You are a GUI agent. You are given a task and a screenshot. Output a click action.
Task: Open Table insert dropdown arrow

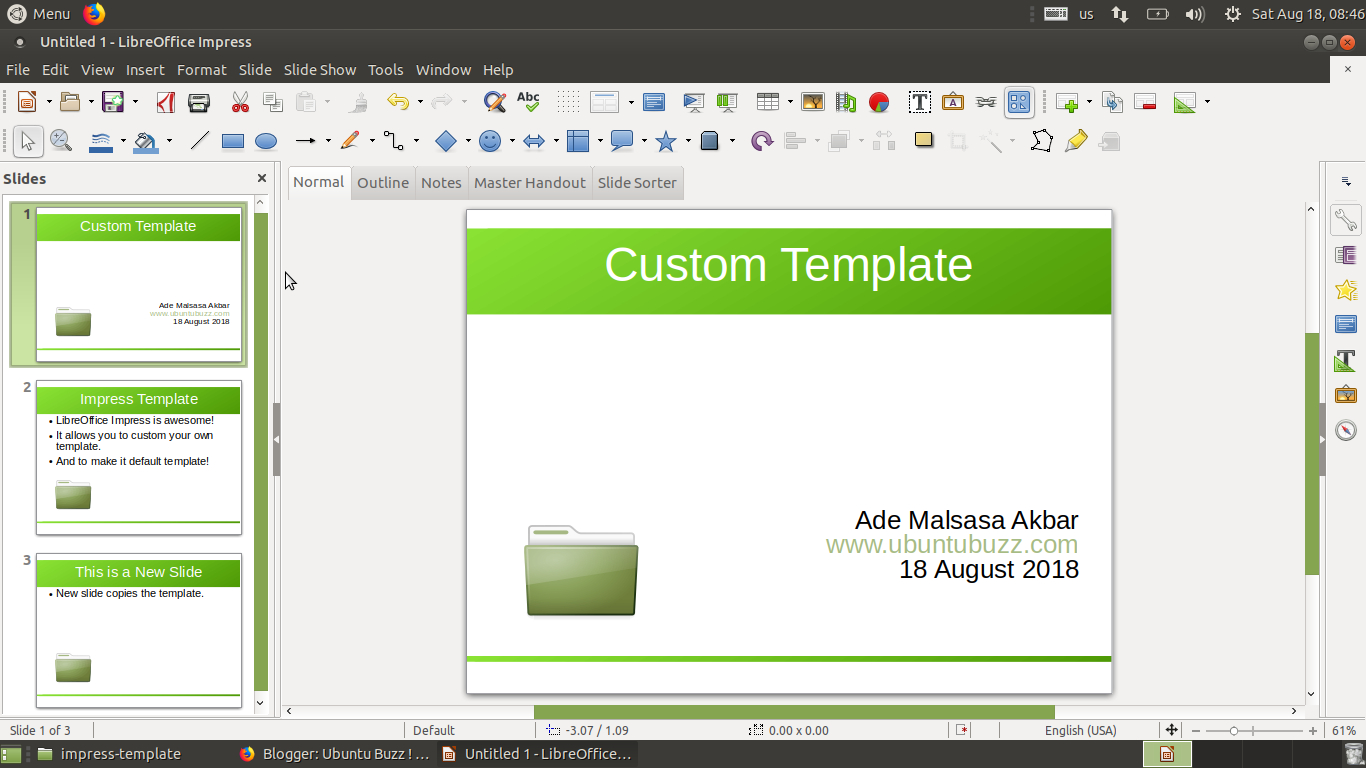click(790, 102)
